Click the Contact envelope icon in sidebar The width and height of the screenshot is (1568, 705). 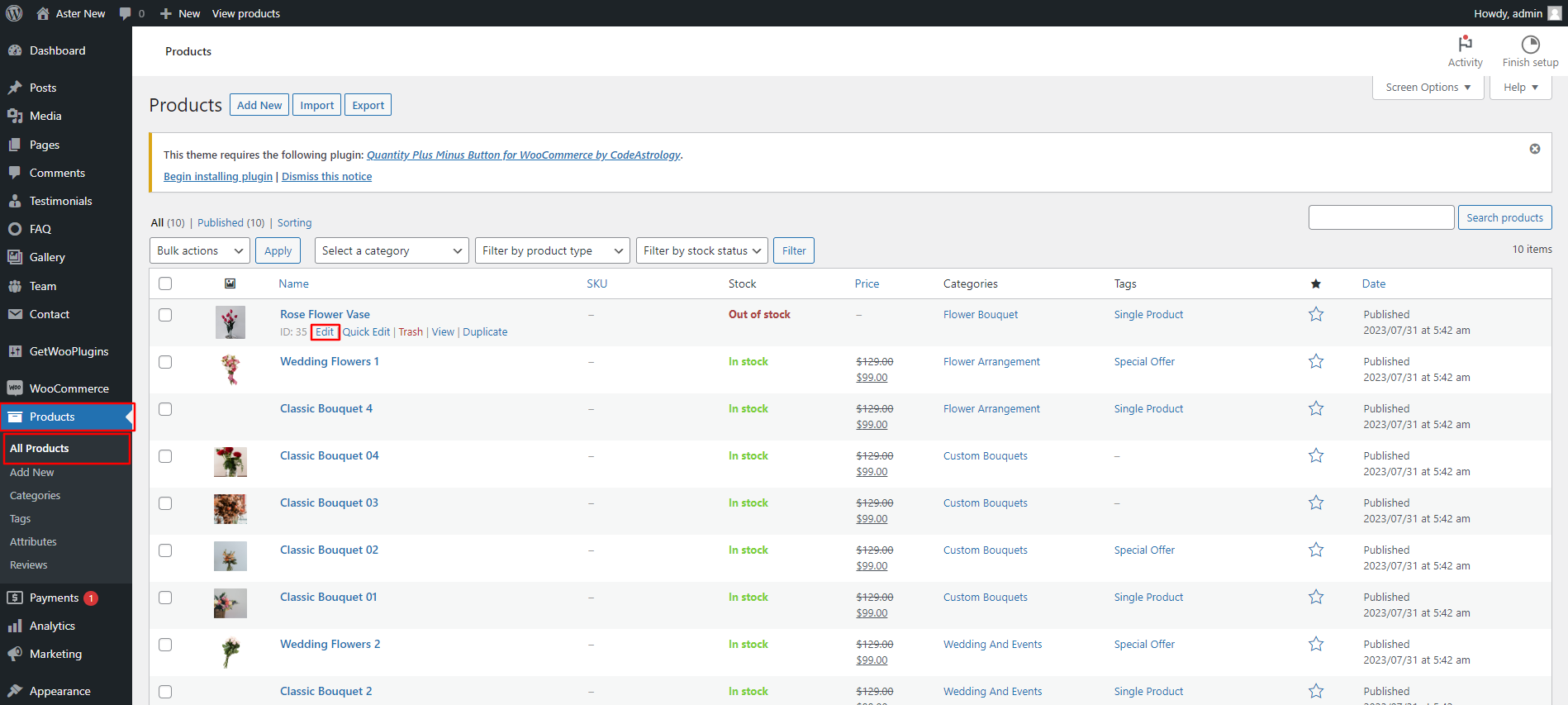pos(14,314)
